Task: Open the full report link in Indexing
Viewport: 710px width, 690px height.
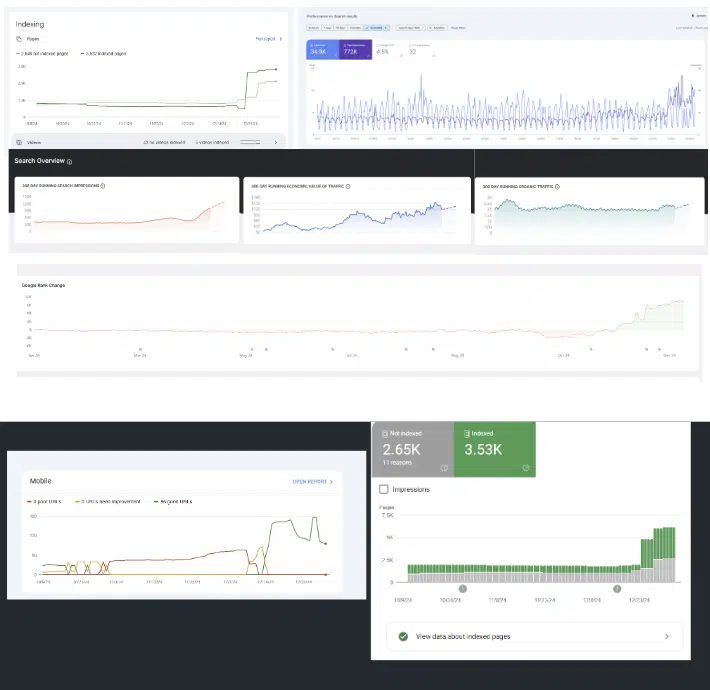Action: 267,39
